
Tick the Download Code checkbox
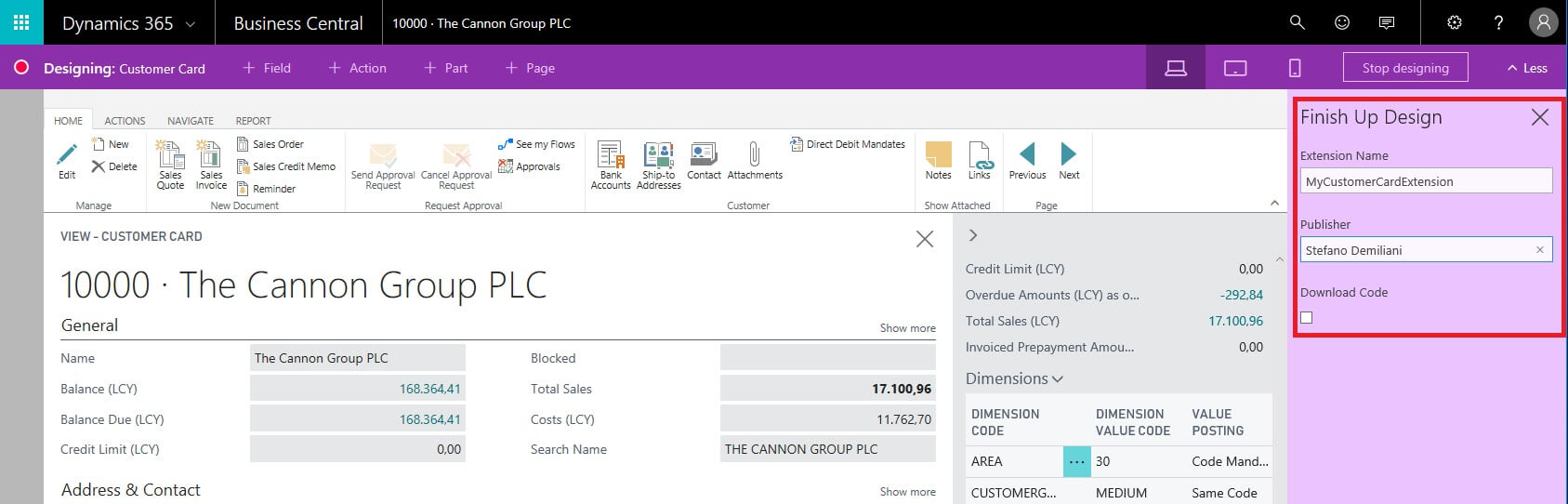(x=1307, y=318)
